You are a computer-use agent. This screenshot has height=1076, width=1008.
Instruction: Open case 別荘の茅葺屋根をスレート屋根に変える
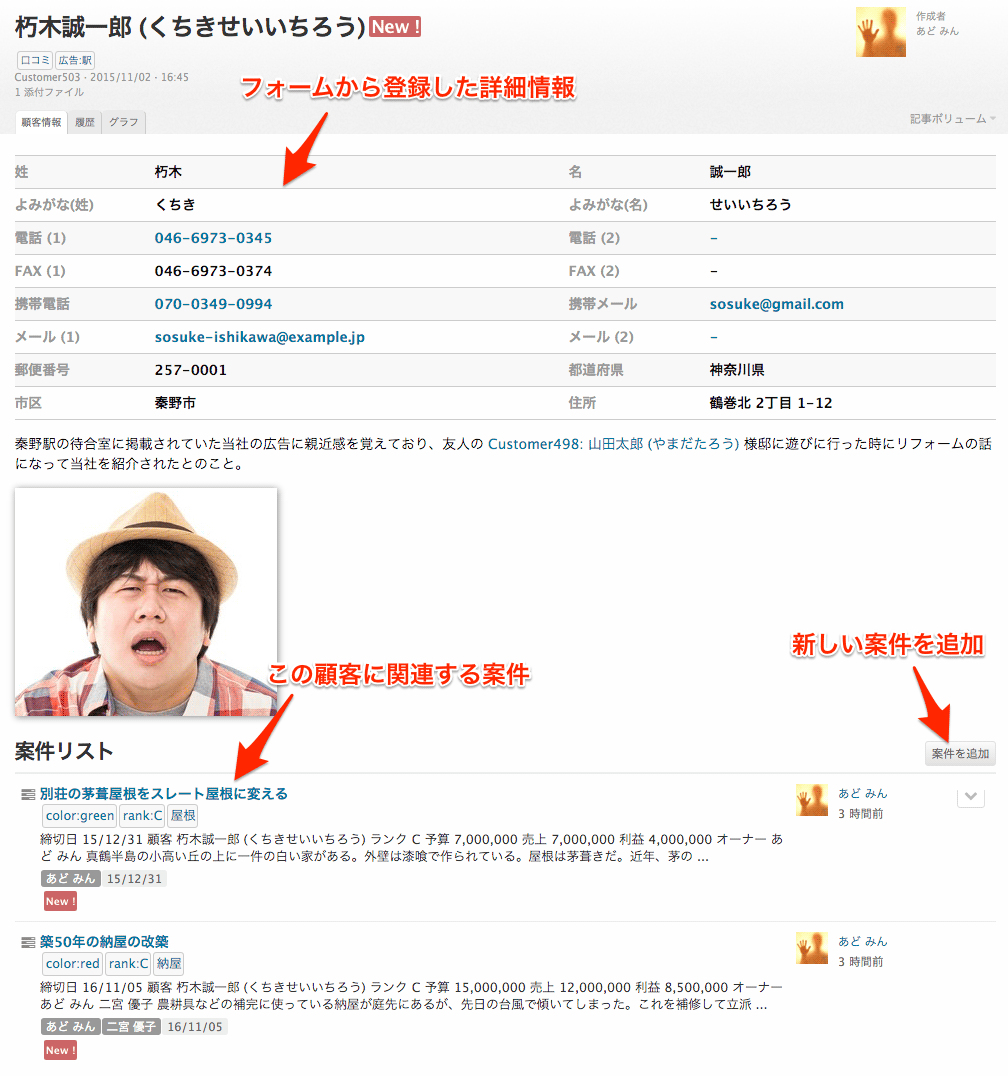[163, 794]
